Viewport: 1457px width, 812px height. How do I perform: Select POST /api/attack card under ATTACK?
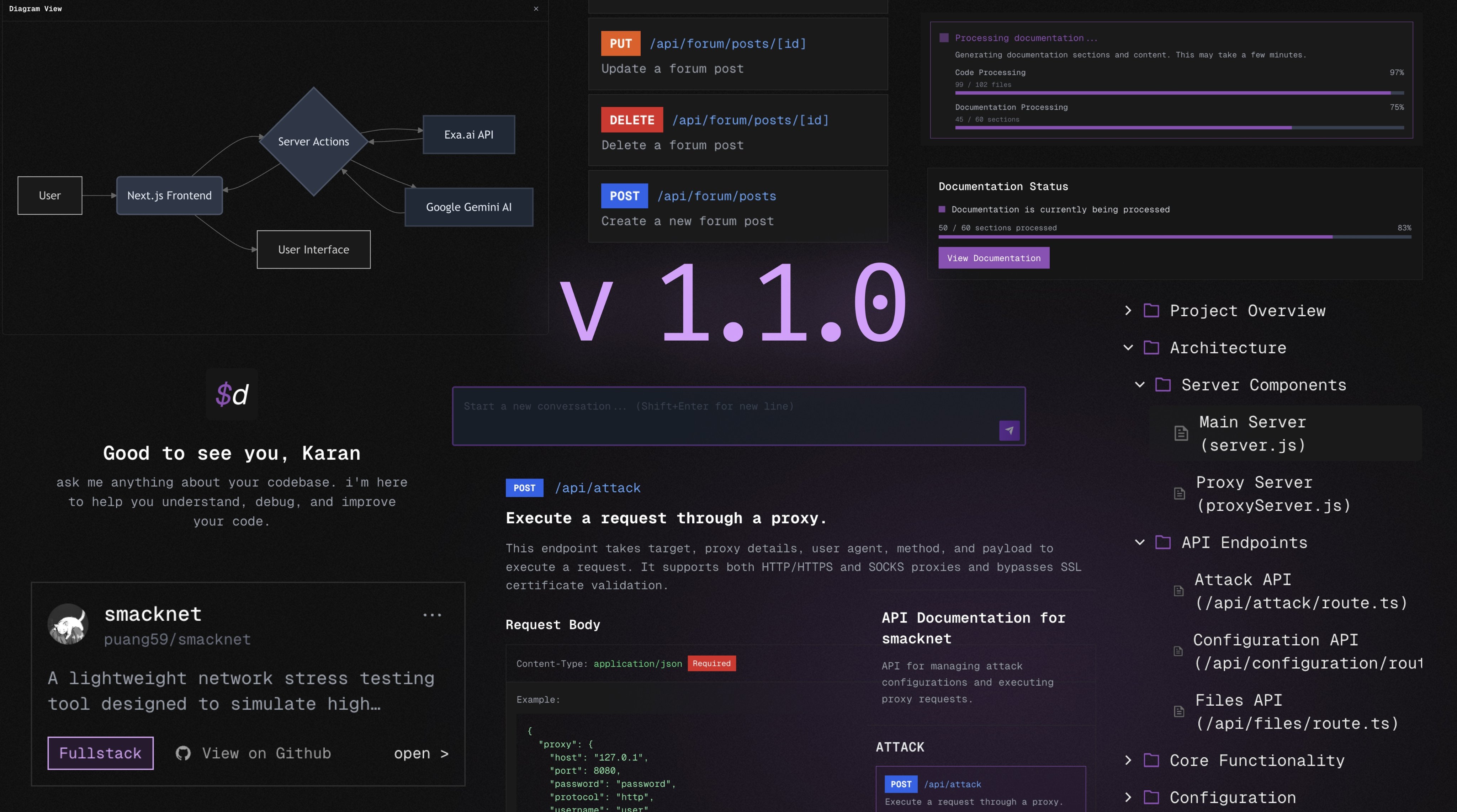(980, 789)
